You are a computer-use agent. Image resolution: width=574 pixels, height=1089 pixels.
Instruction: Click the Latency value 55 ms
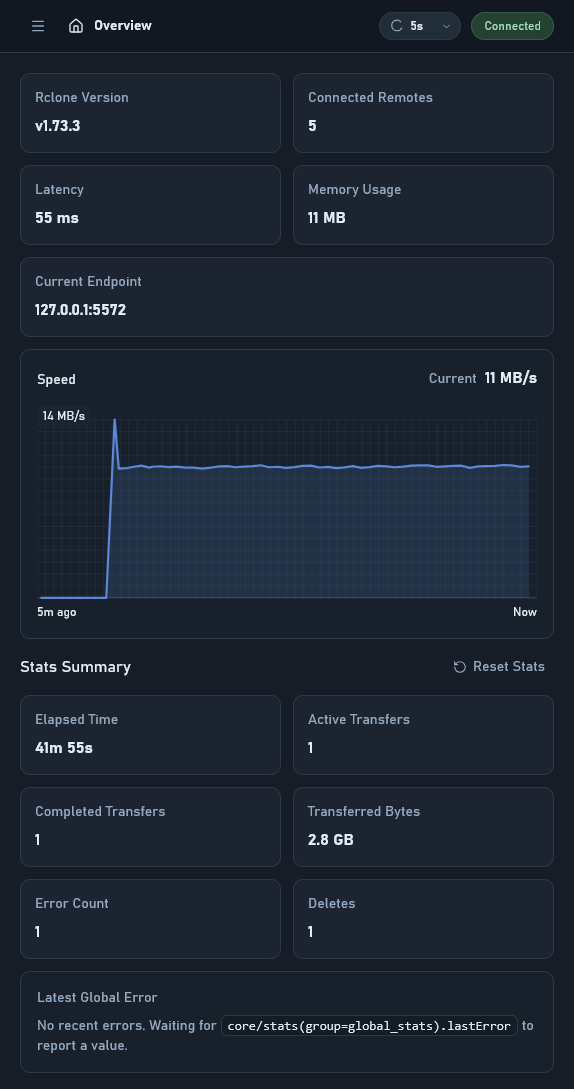tap(57, 218)
